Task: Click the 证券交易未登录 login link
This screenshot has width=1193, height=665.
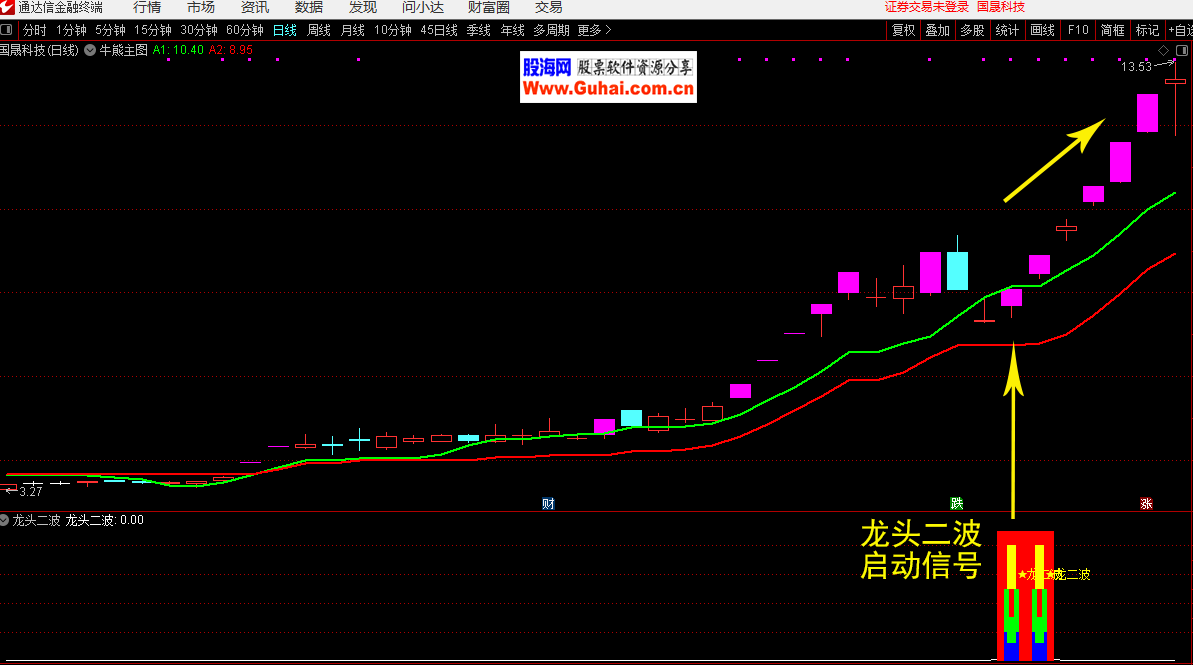Action: [927, 7]
